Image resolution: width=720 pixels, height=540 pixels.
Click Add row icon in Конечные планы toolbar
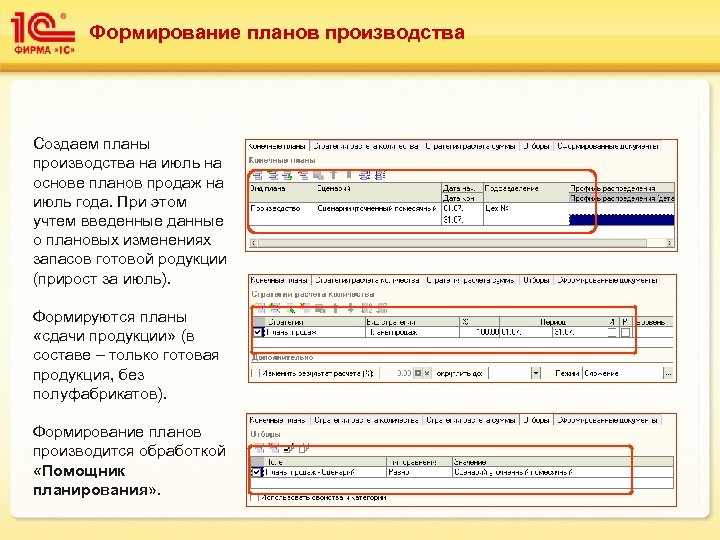258,175
